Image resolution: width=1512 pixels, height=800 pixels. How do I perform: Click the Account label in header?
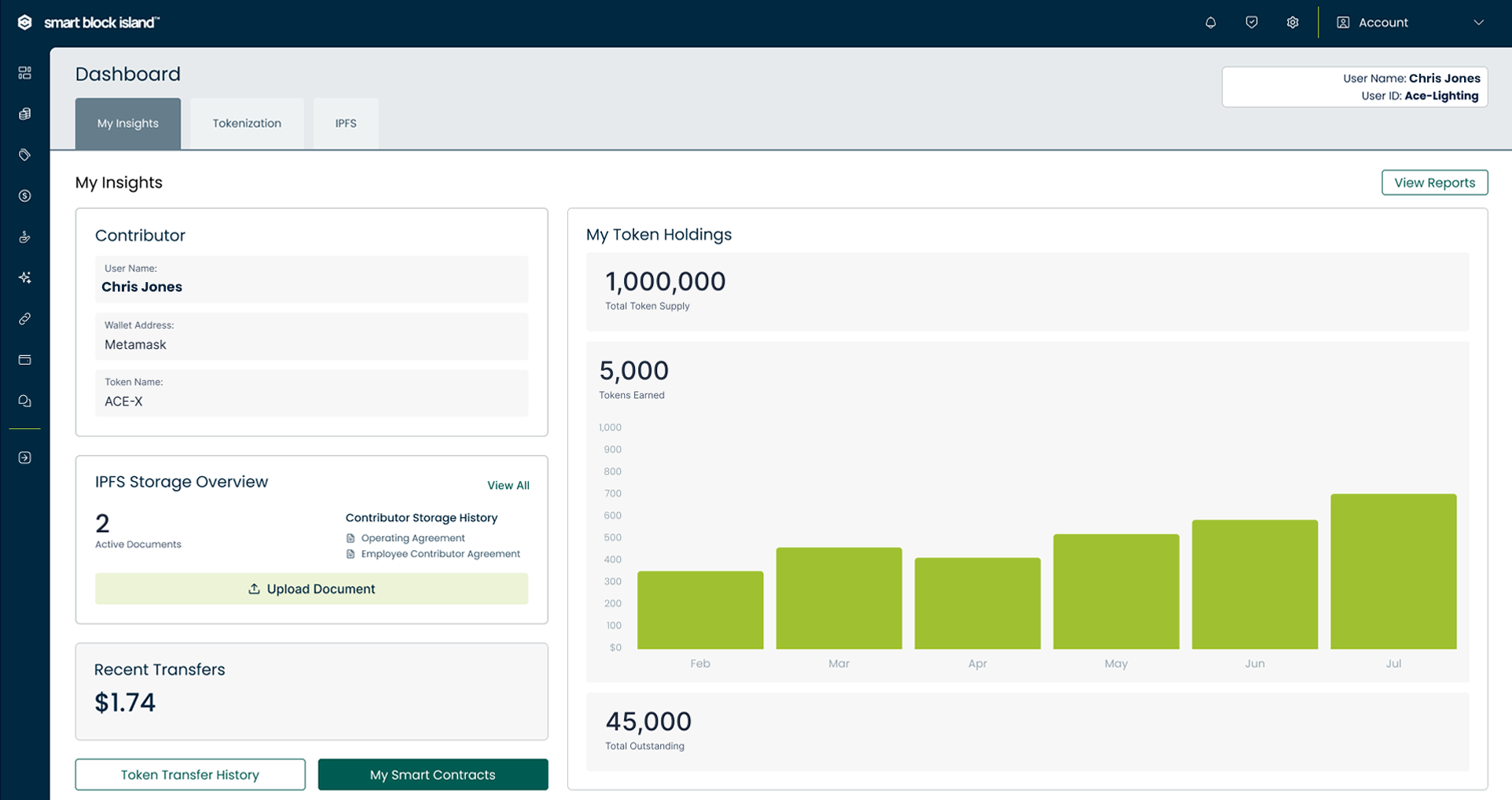(x=1383, y=23)
